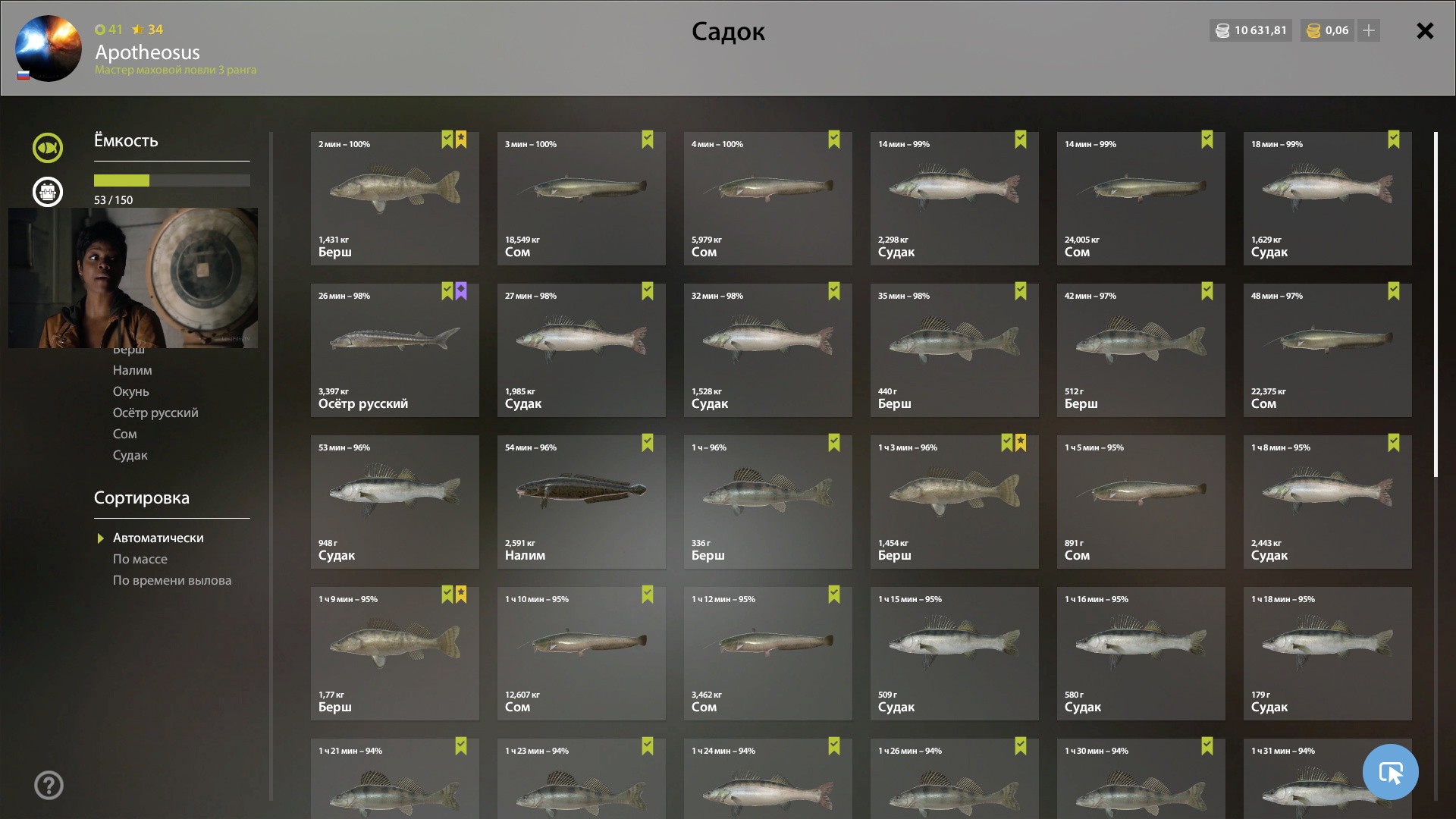Select the Сом 24,005 кг fish card

pyautogui.click(x=1141, y=199)
